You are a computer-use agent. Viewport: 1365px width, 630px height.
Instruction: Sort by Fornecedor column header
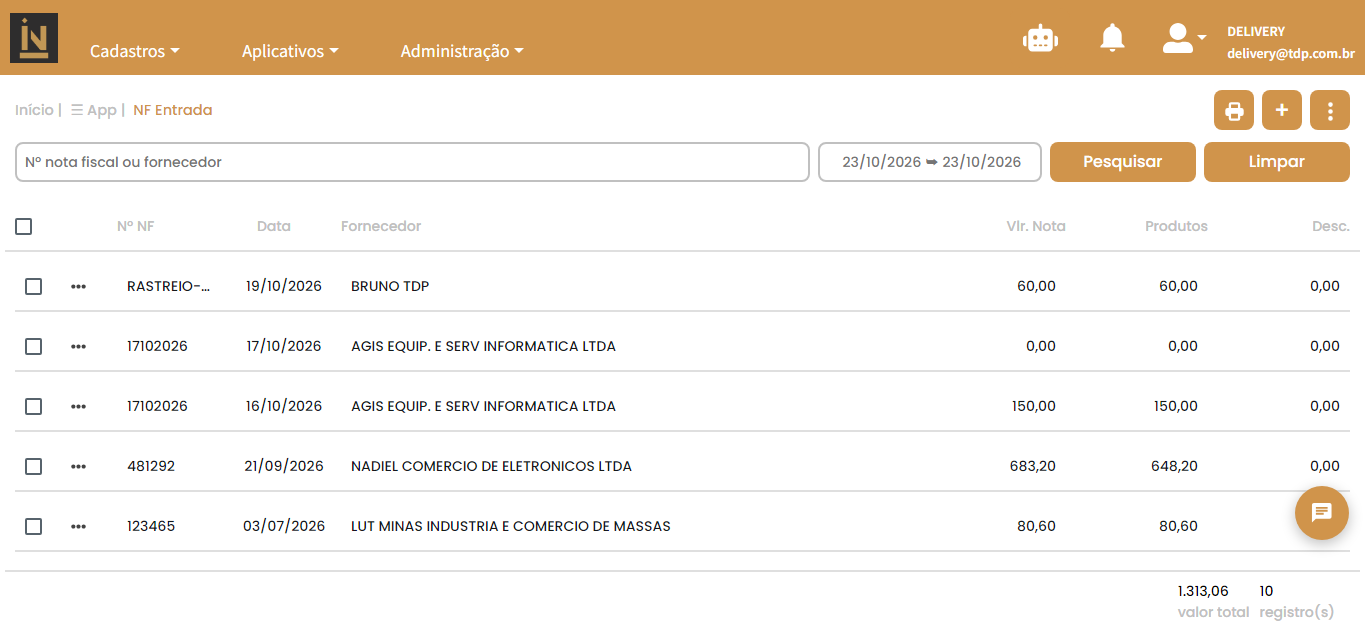click(x=381, y=226)
